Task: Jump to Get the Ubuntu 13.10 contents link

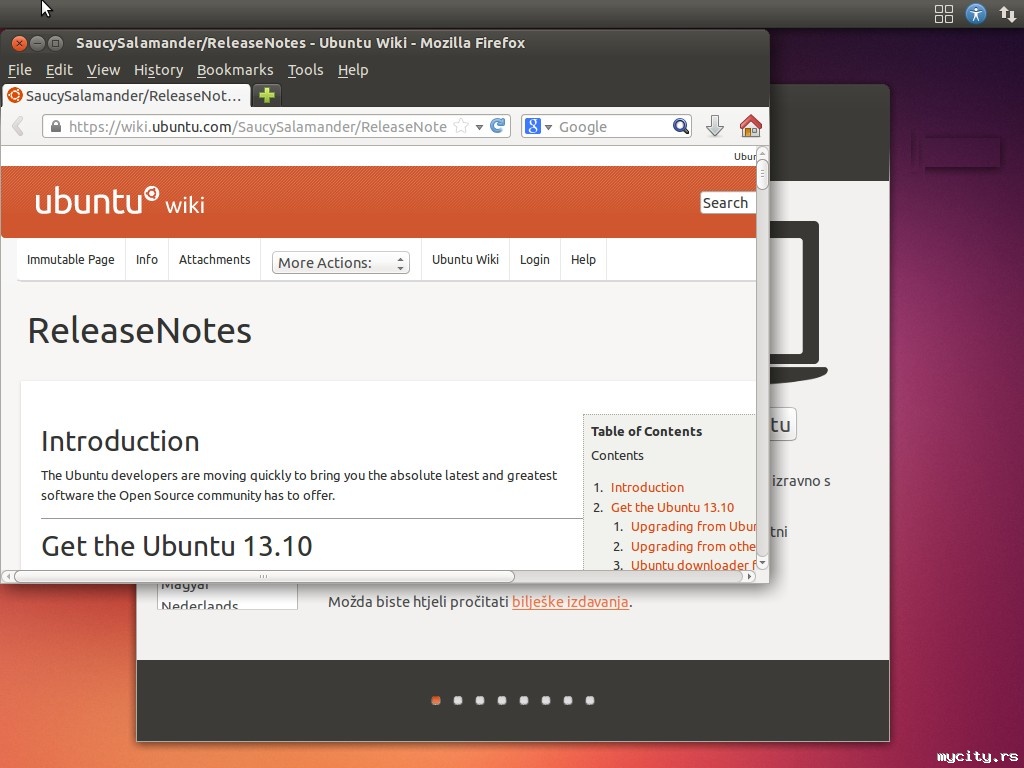Action: (672, 507)
